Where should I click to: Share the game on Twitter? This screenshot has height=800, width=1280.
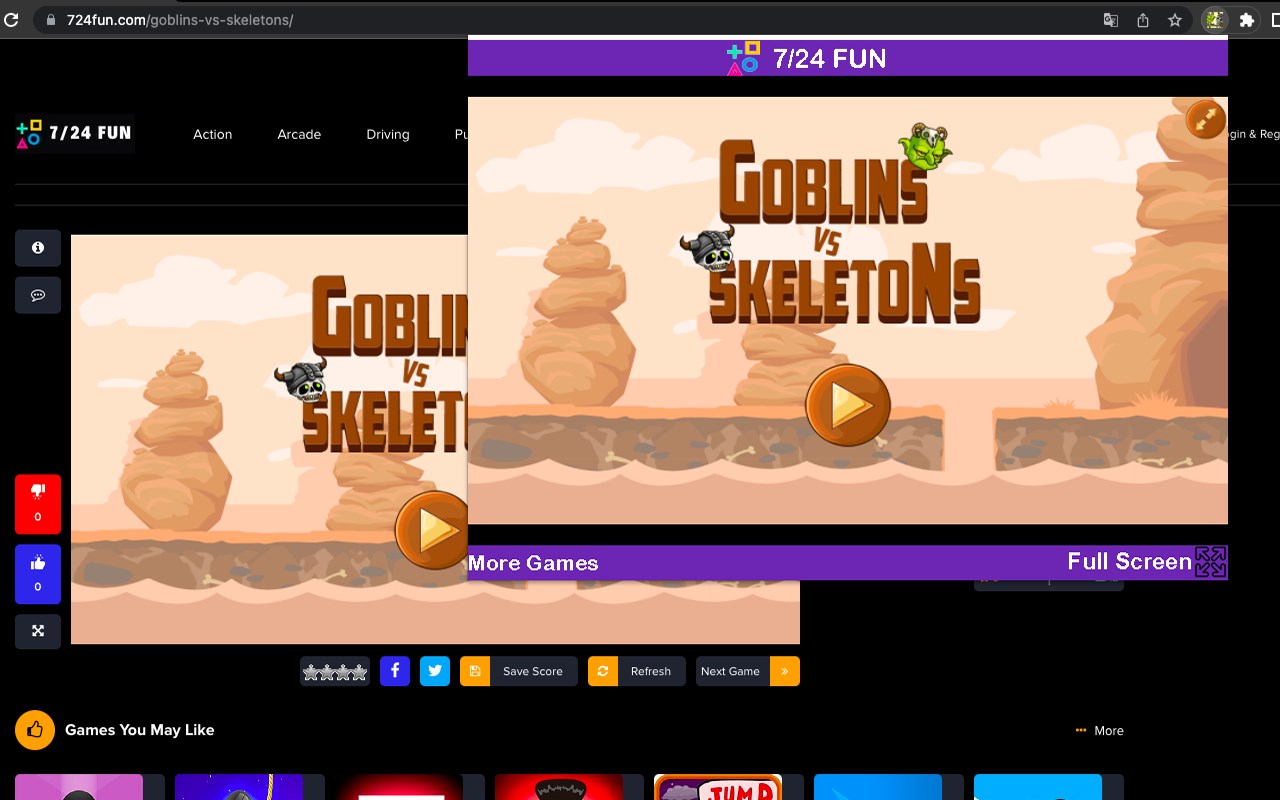click(x=435, y=671)
